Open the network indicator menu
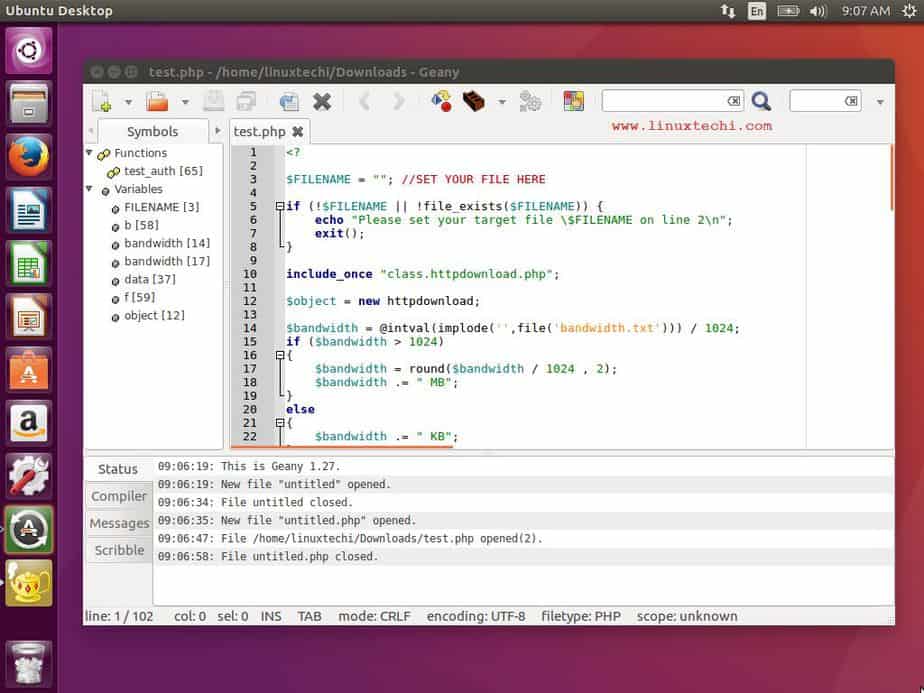This screenshot has width=924, height=693. pos(727,11)
